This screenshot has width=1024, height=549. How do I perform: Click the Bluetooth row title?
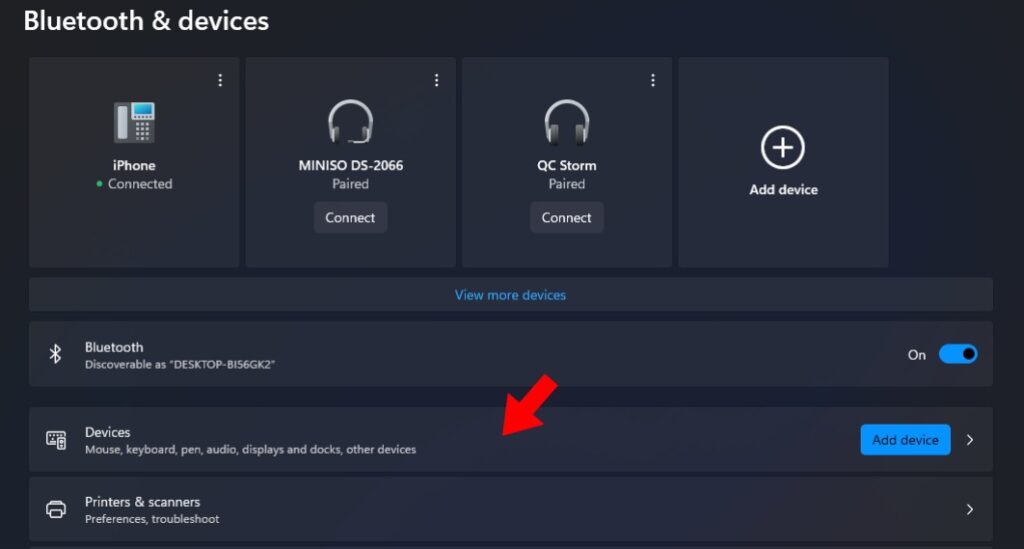[114, 347]
